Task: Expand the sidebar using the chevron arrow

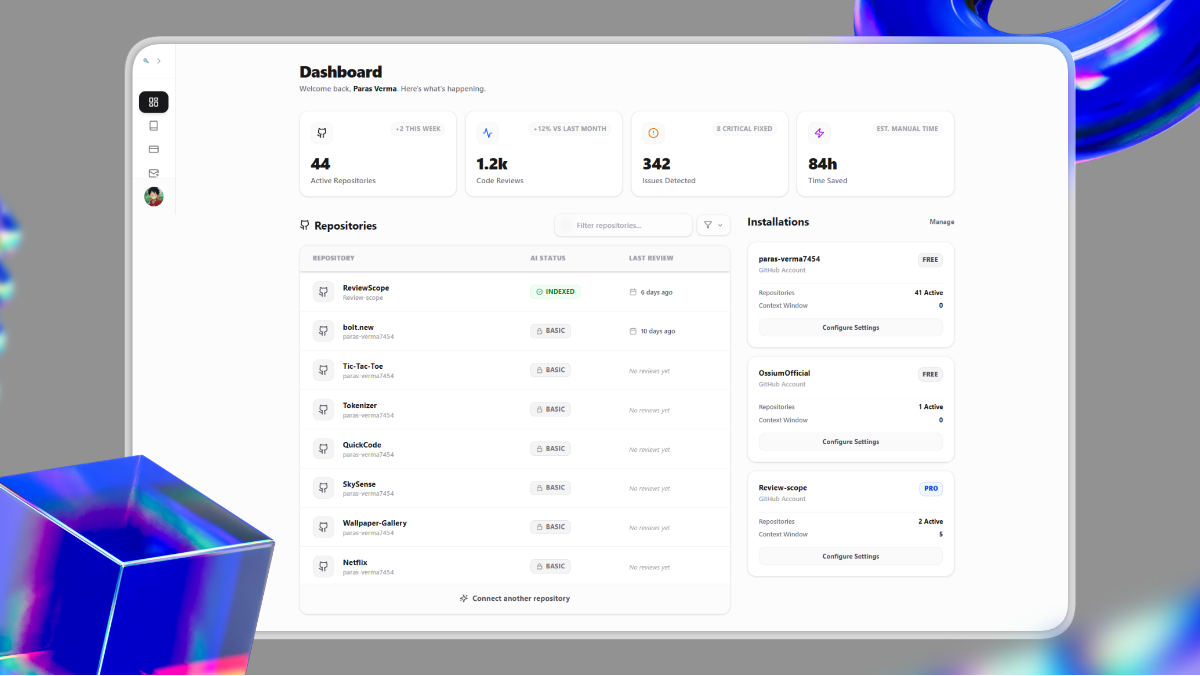Action: (160, 60)
